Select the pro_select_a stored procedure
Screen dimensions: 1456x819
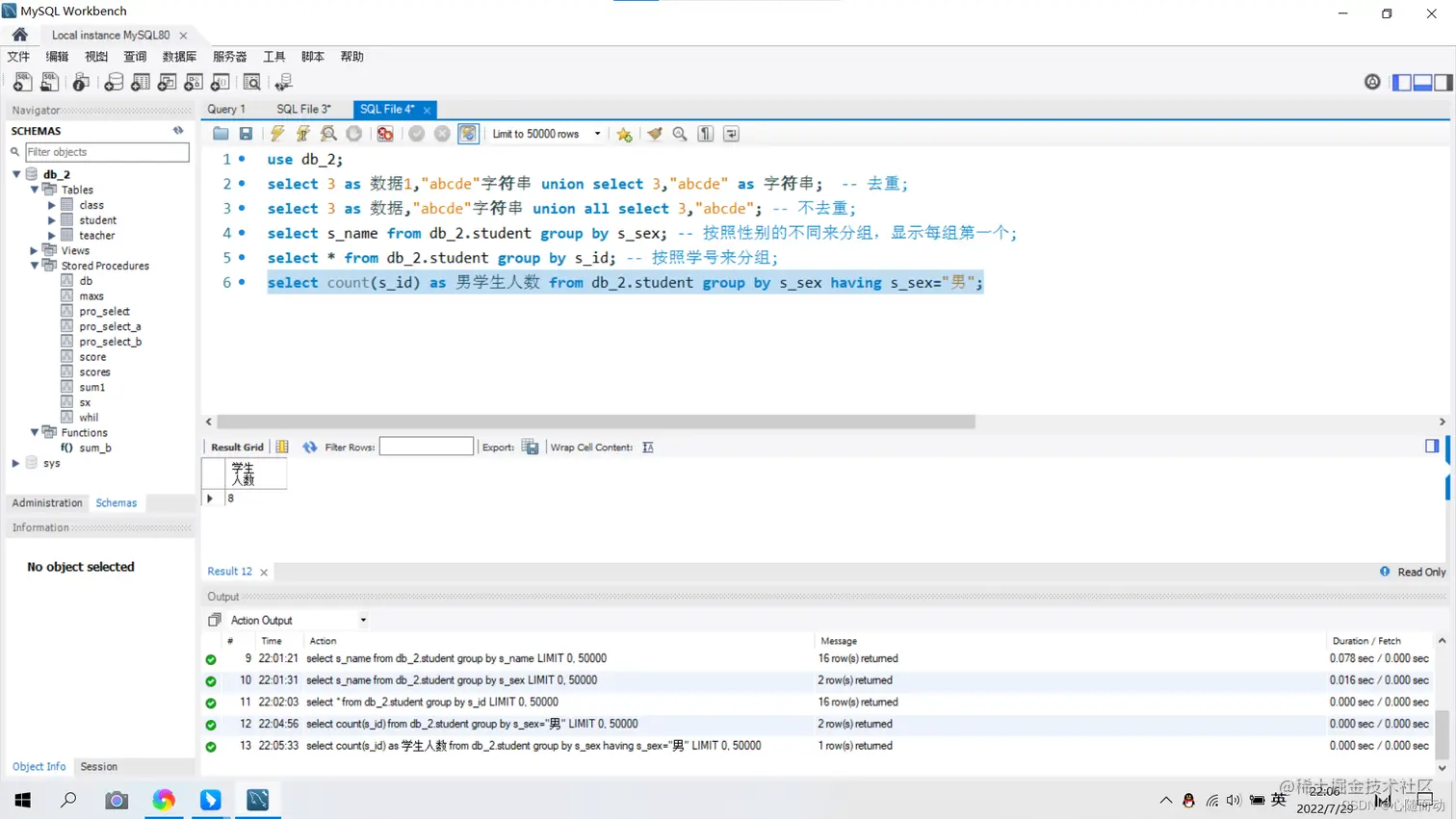(x=110, y=326)
